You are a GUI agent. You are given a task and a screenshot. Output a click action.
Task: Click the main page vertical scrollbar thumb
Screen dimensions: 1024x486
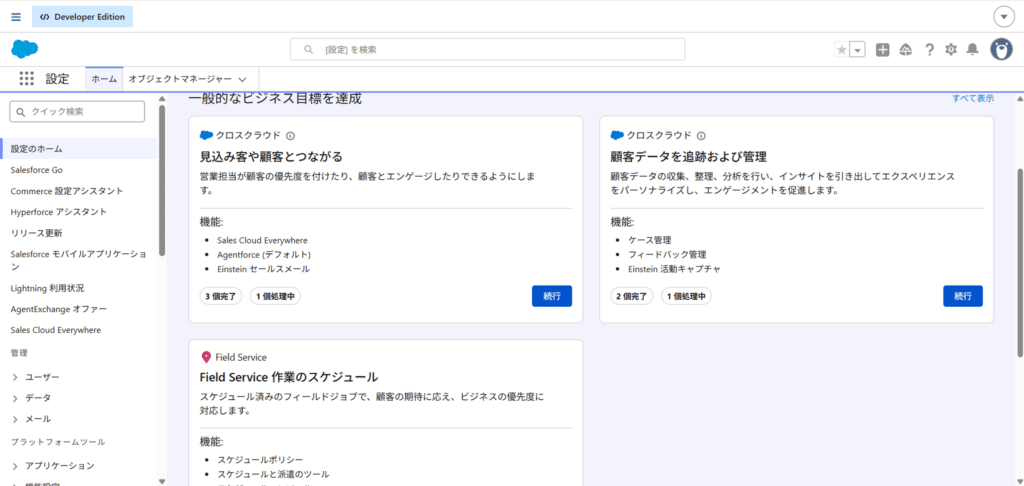click(1019, 263)
